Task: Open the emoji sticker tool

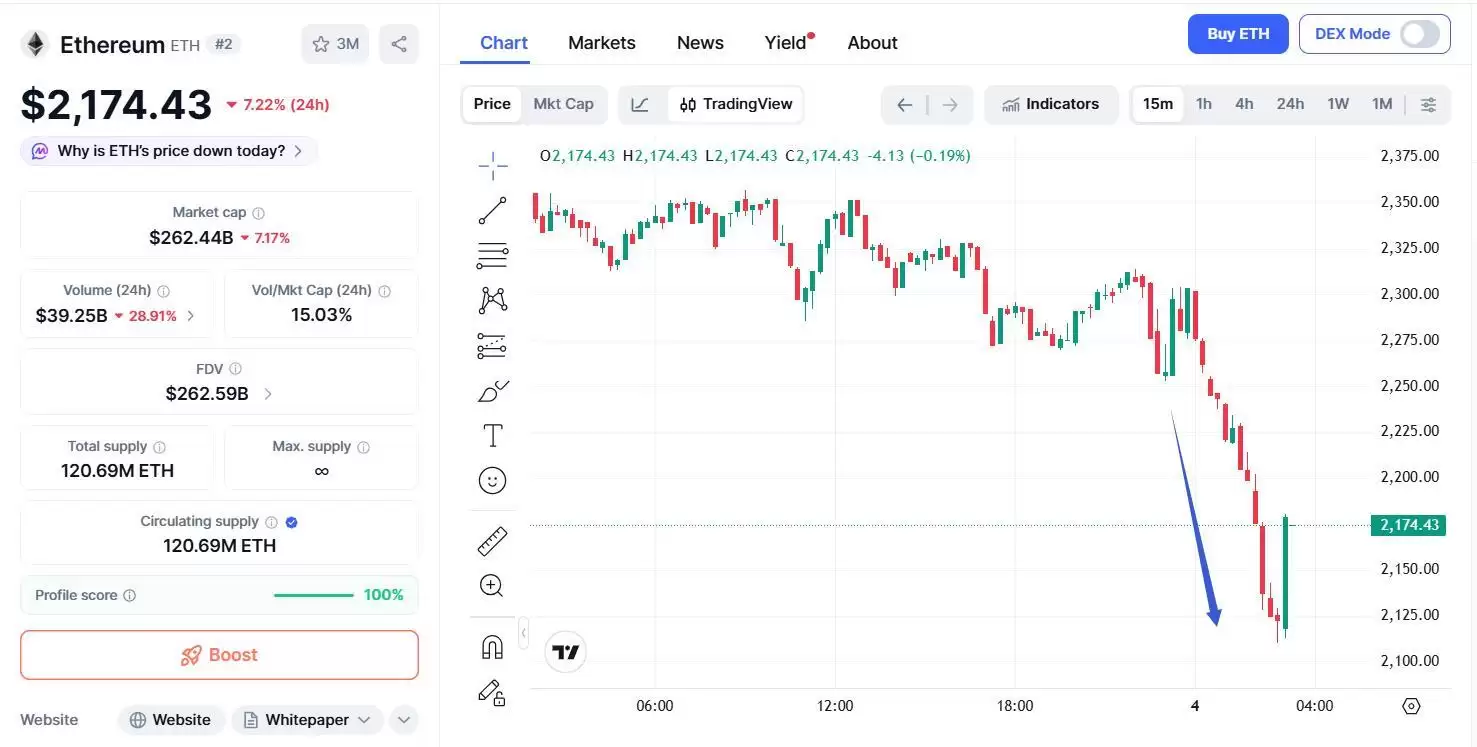Action: coord(492,481)
